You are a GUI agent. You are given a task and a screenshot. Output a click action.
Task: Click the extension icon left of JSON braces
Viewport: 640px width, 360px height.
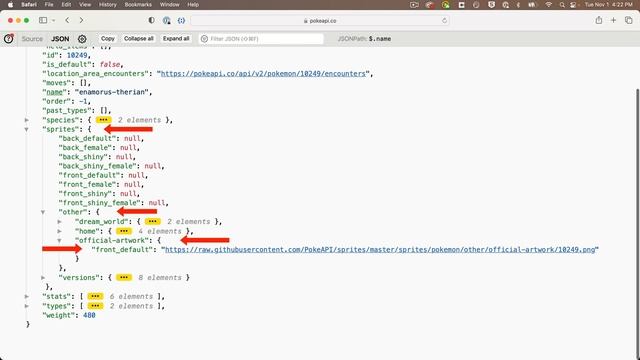(x=167, y=20)
